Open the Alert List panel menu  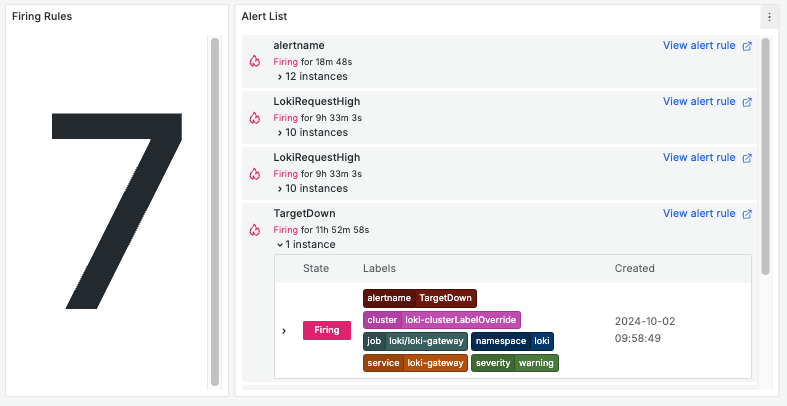(x=769, y=17)
